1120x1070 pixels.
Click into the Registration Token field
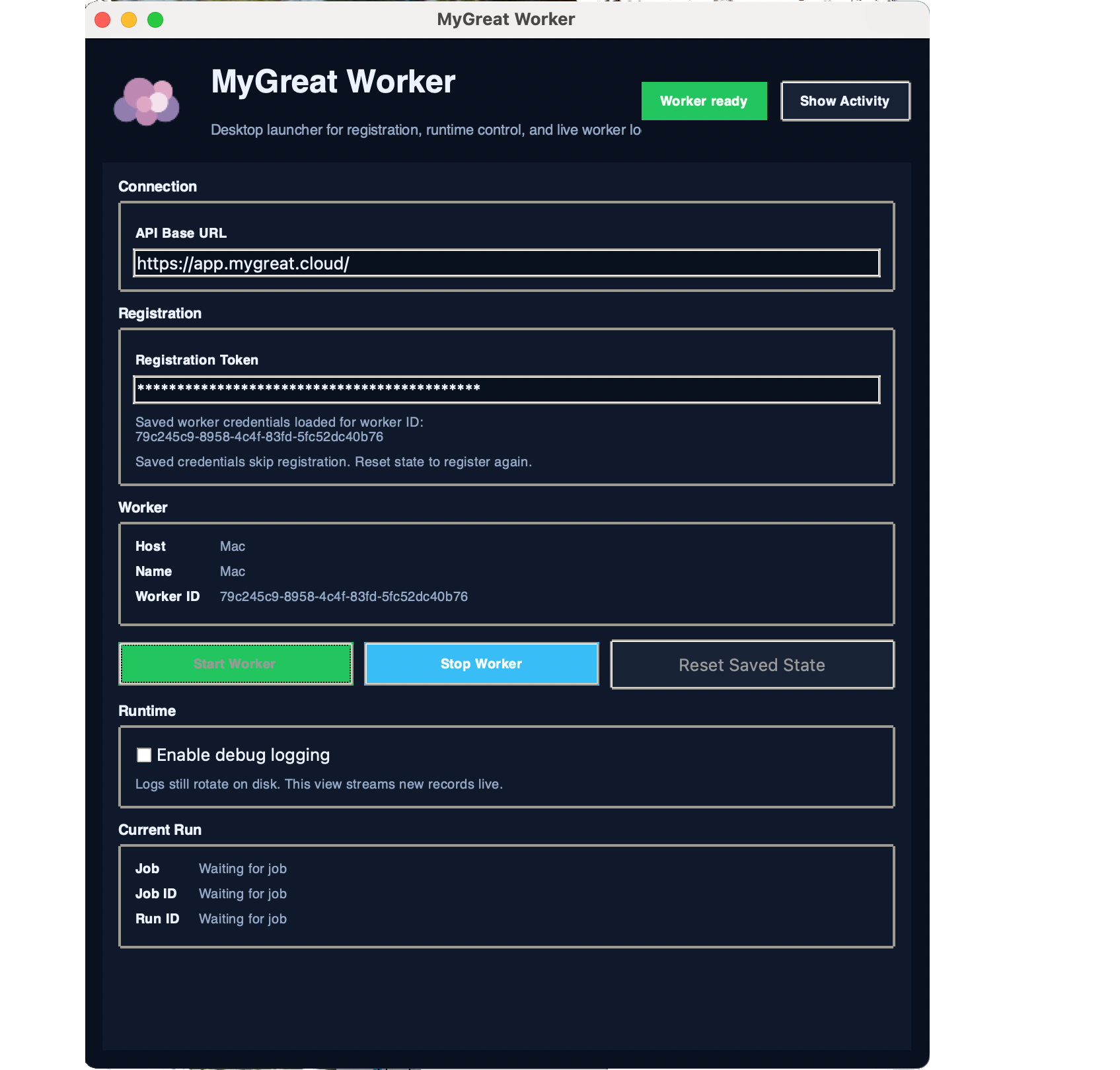506,390
